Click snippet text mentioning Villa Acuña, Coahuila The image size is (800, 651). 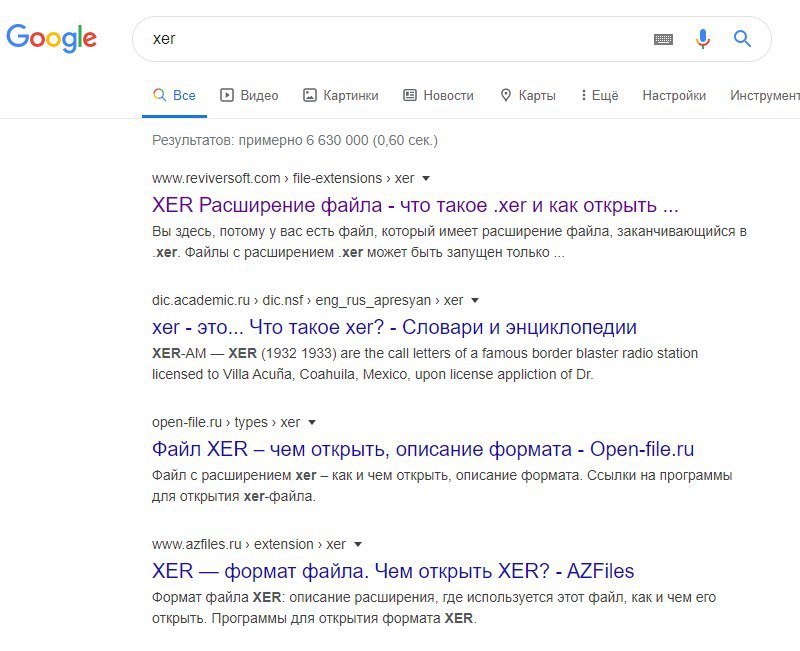(424, 364)
